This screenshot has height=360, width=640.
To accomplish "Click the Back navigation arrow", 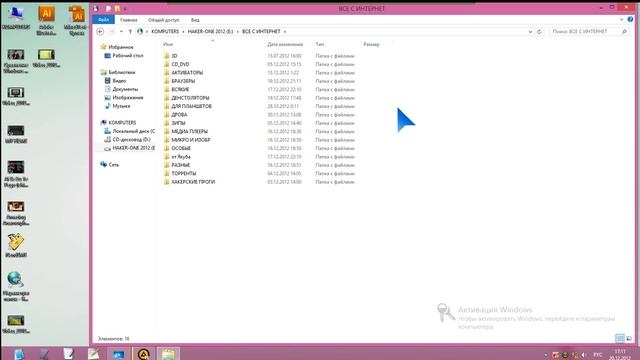I will click(100, 31).
